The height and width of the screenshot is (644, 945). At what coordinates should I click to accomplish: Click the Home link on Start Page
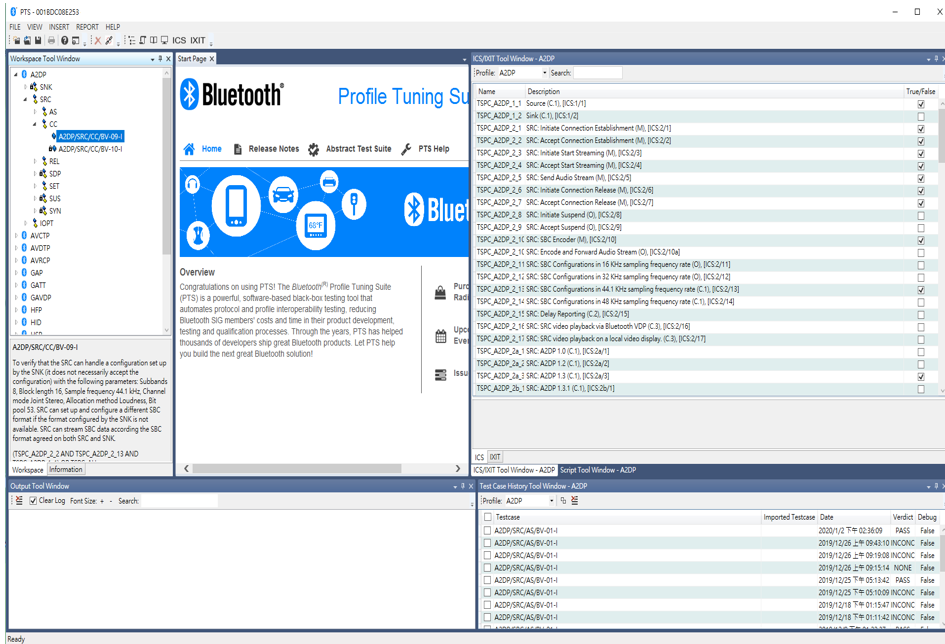[x=212, y=149]
